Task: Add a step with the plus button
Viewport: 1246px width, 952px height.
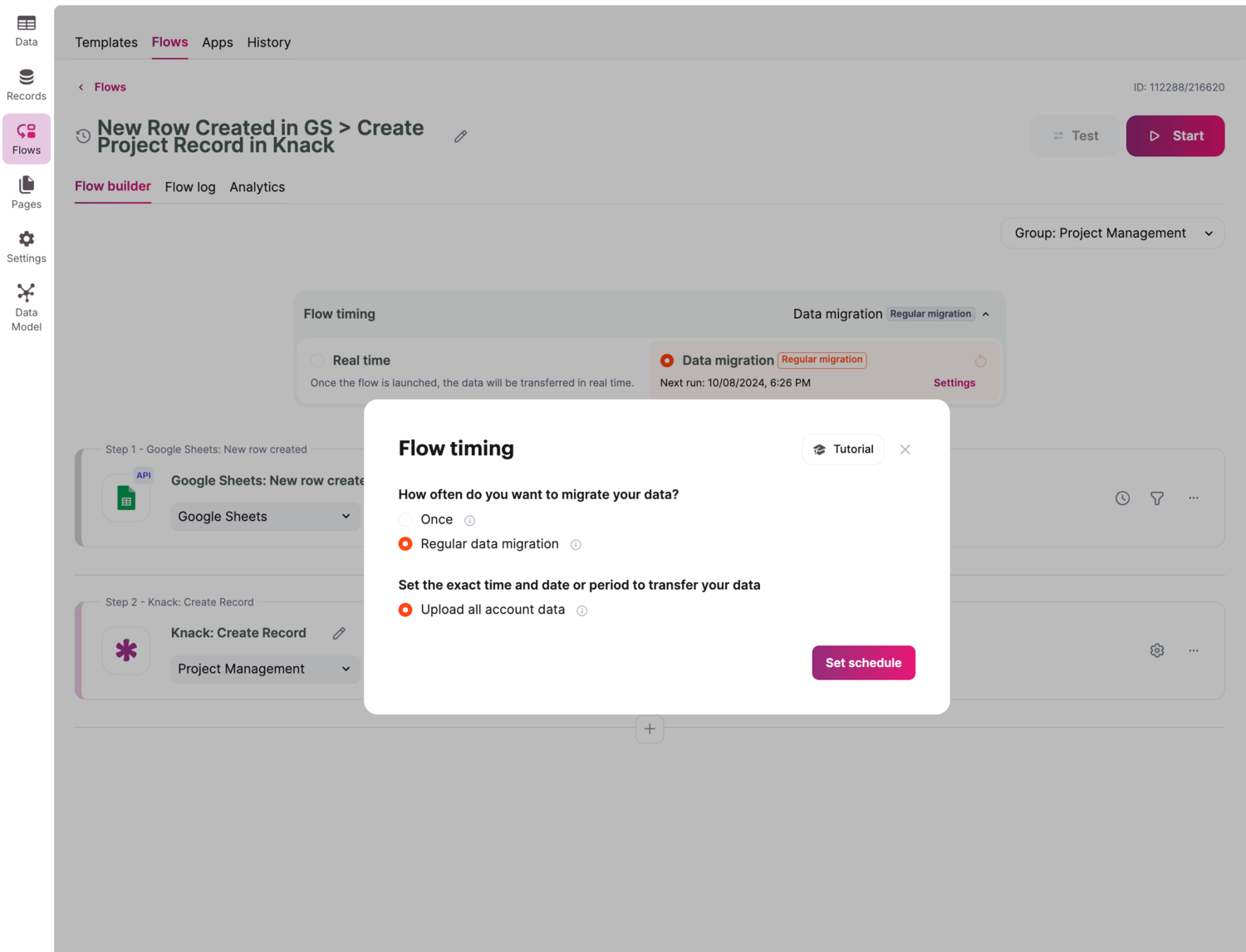Action: pos(650,729)
